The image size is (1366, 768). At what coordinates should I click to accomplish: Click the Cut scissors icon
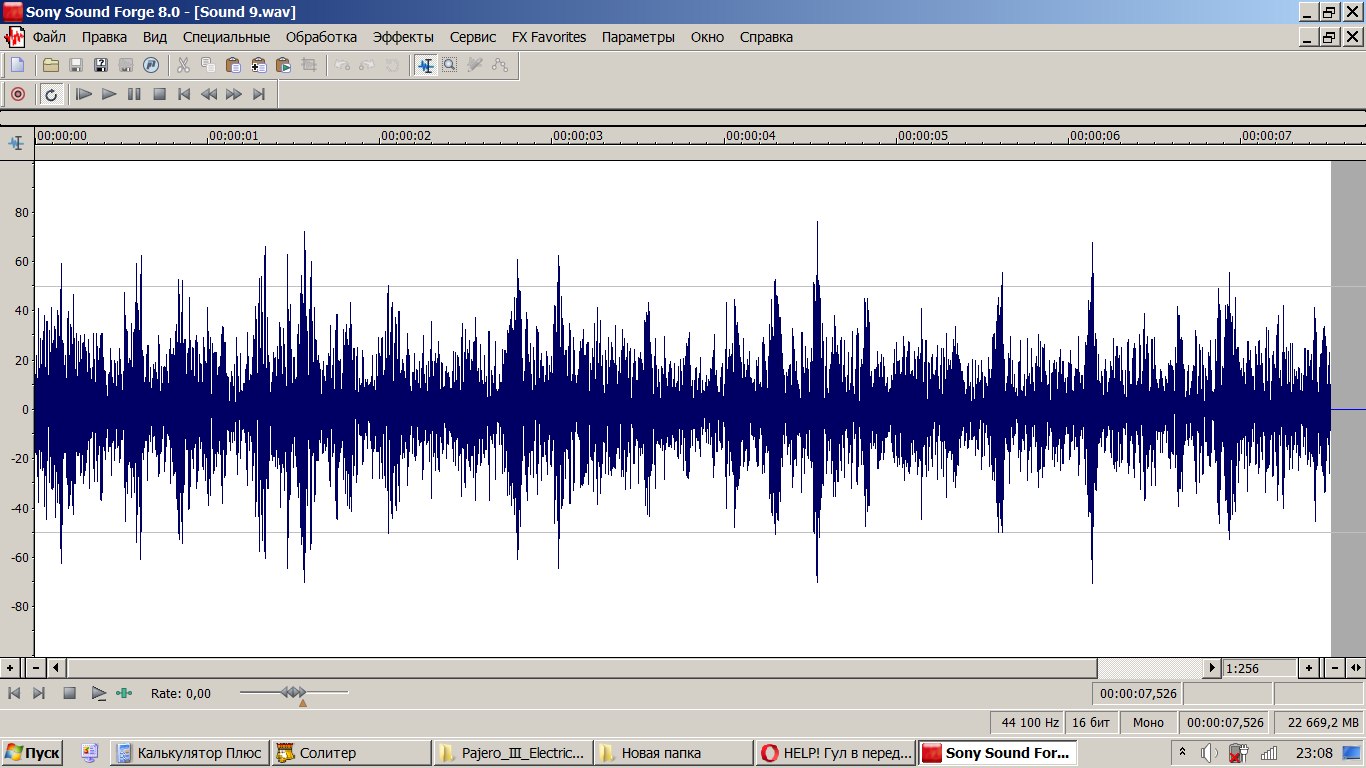point(183,65)
